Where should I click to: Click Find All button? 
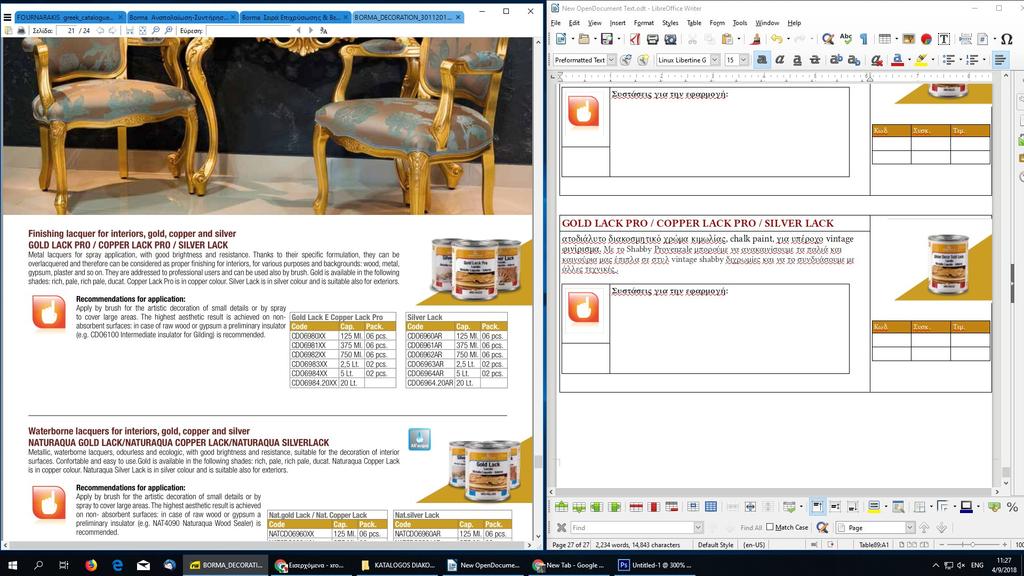pyautogui.click(x=751, y=527)
